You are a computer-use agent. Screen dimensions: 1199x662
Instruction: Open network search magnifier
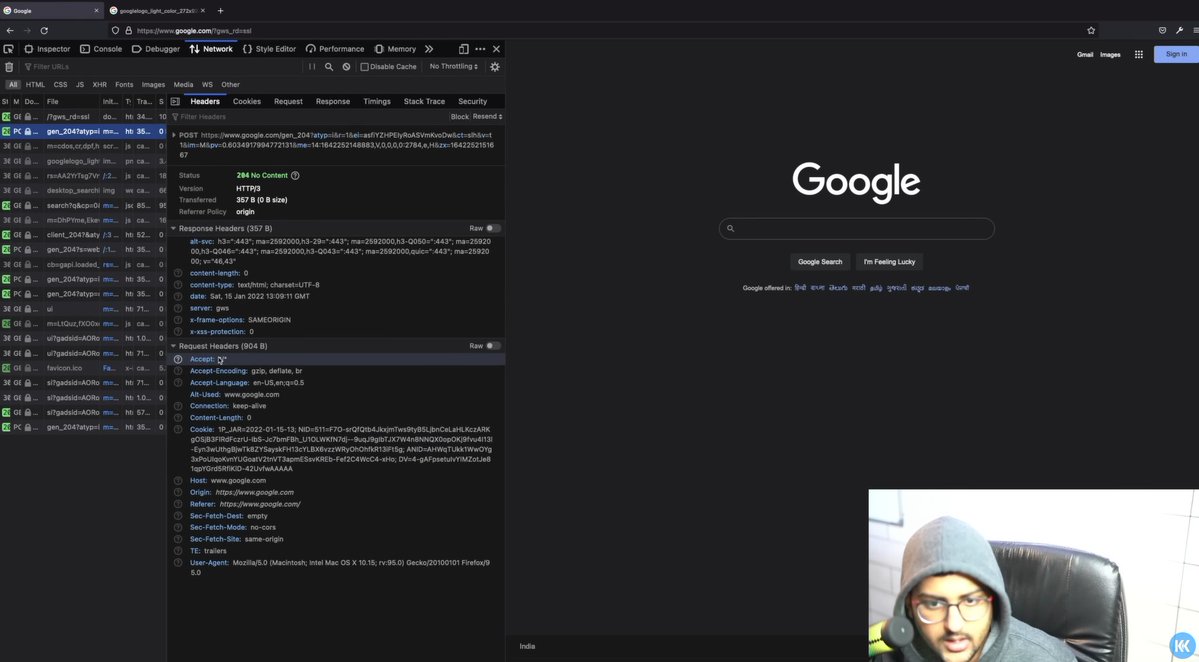329,67
